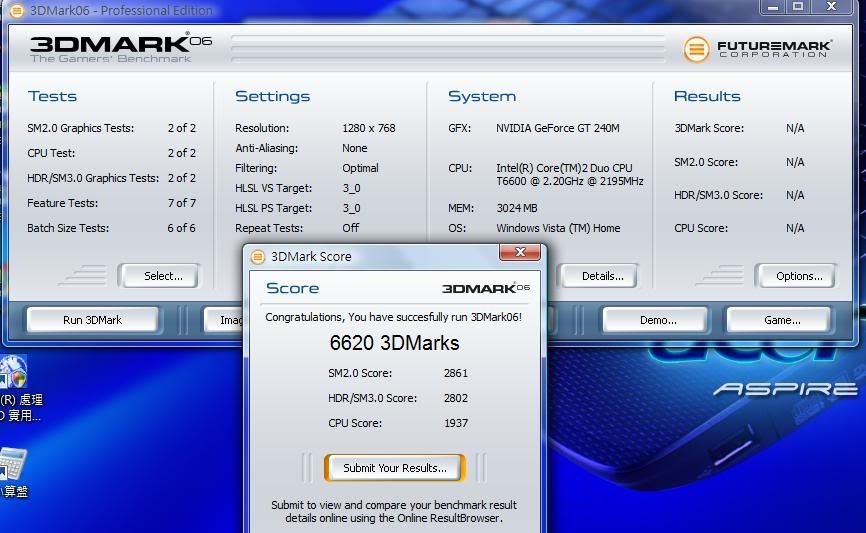Screen dimensions: 866x533
Task: Click the 3DMark06 logo inside the Score dialog
Action: pos(486,288)
